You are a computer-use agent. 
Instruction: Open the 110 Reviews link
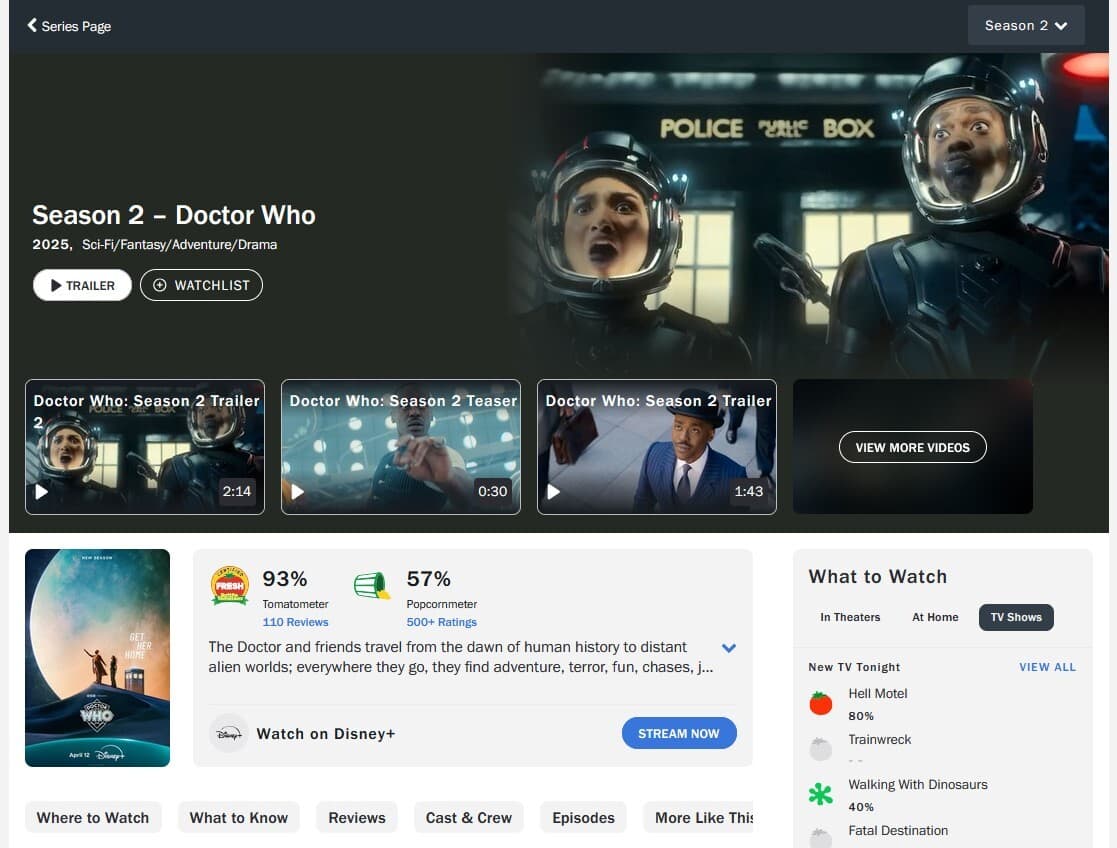pyautogui.click(x=295, y=622)
